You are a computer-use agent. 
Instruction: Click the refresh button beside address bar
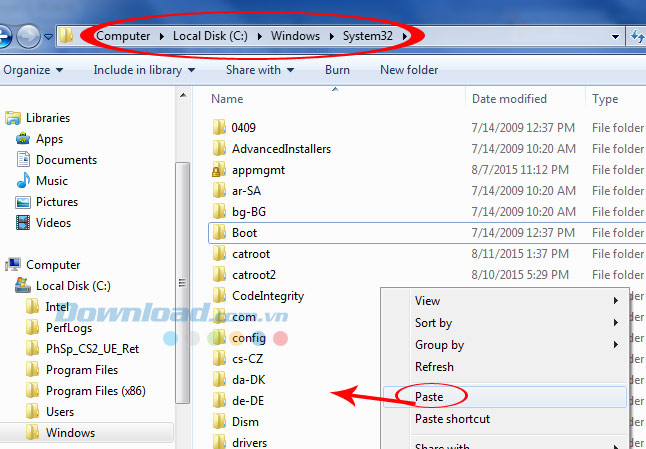point(637,36)
